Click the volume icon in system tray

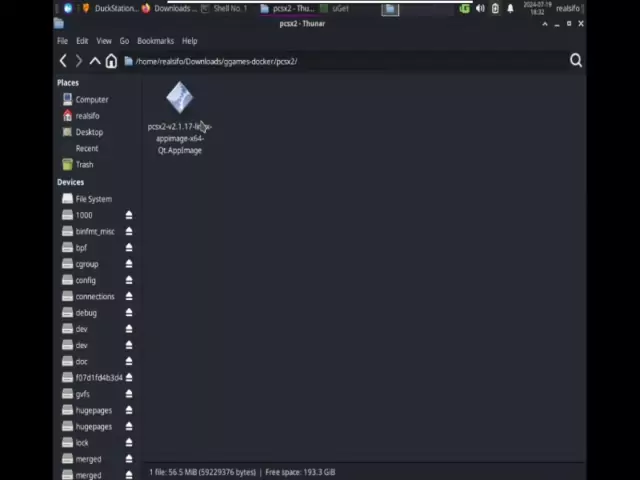tap(480, 9)
